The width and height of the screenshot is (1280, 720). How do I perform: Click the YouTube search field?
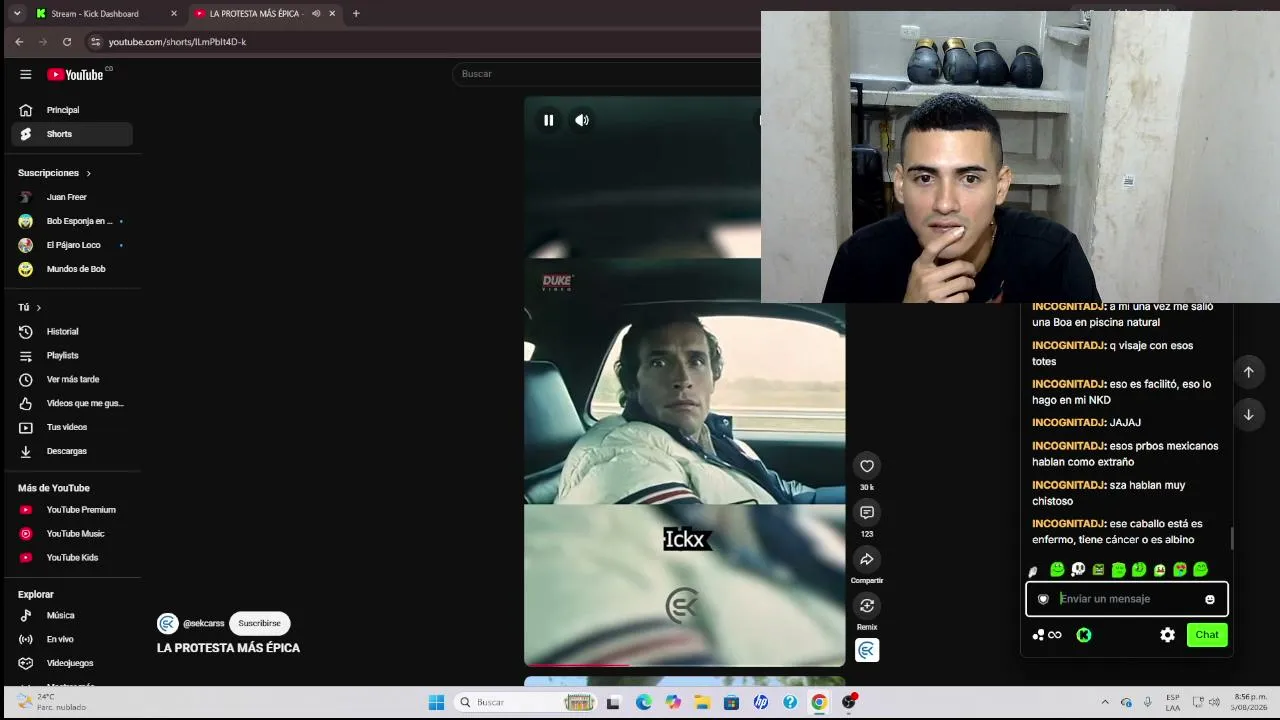tap(606, 74)
